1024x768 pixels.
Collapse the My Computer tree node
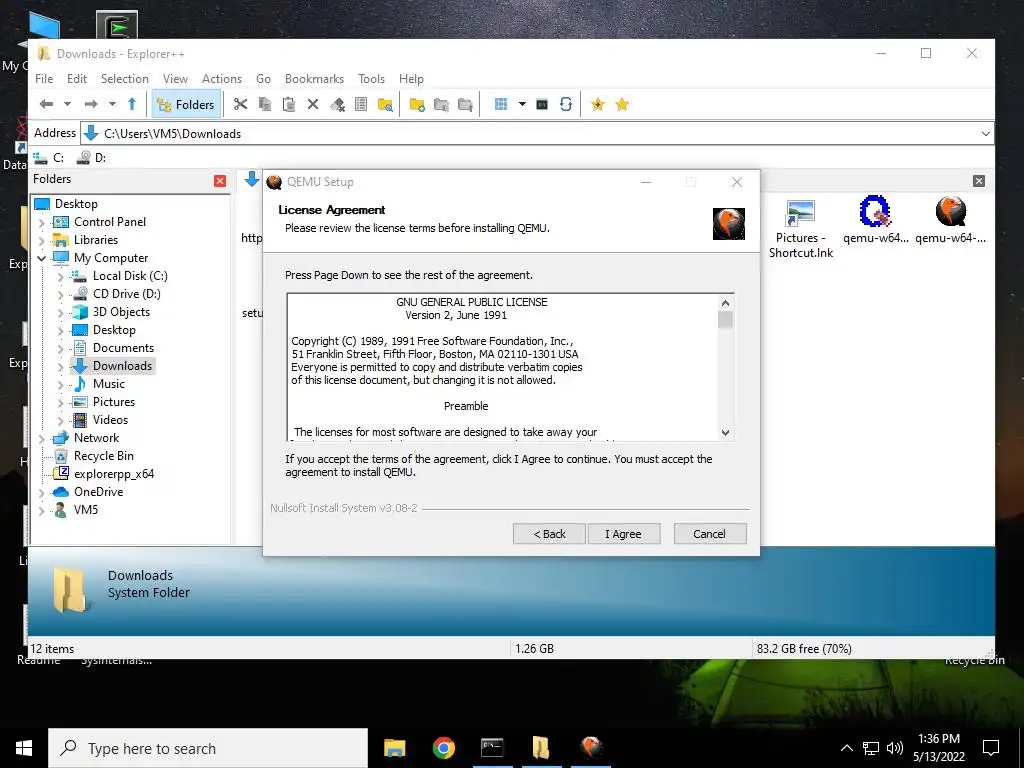42,258
